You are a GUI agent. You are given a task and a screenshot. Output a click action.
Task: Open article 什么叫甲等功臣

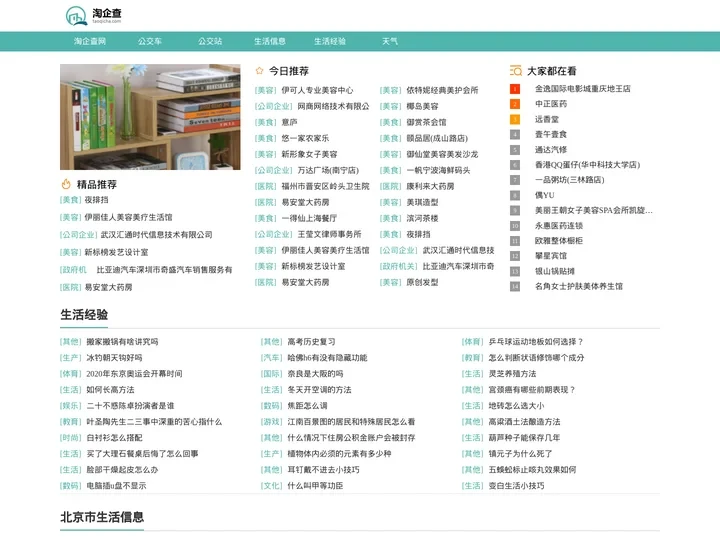[315, 486]
